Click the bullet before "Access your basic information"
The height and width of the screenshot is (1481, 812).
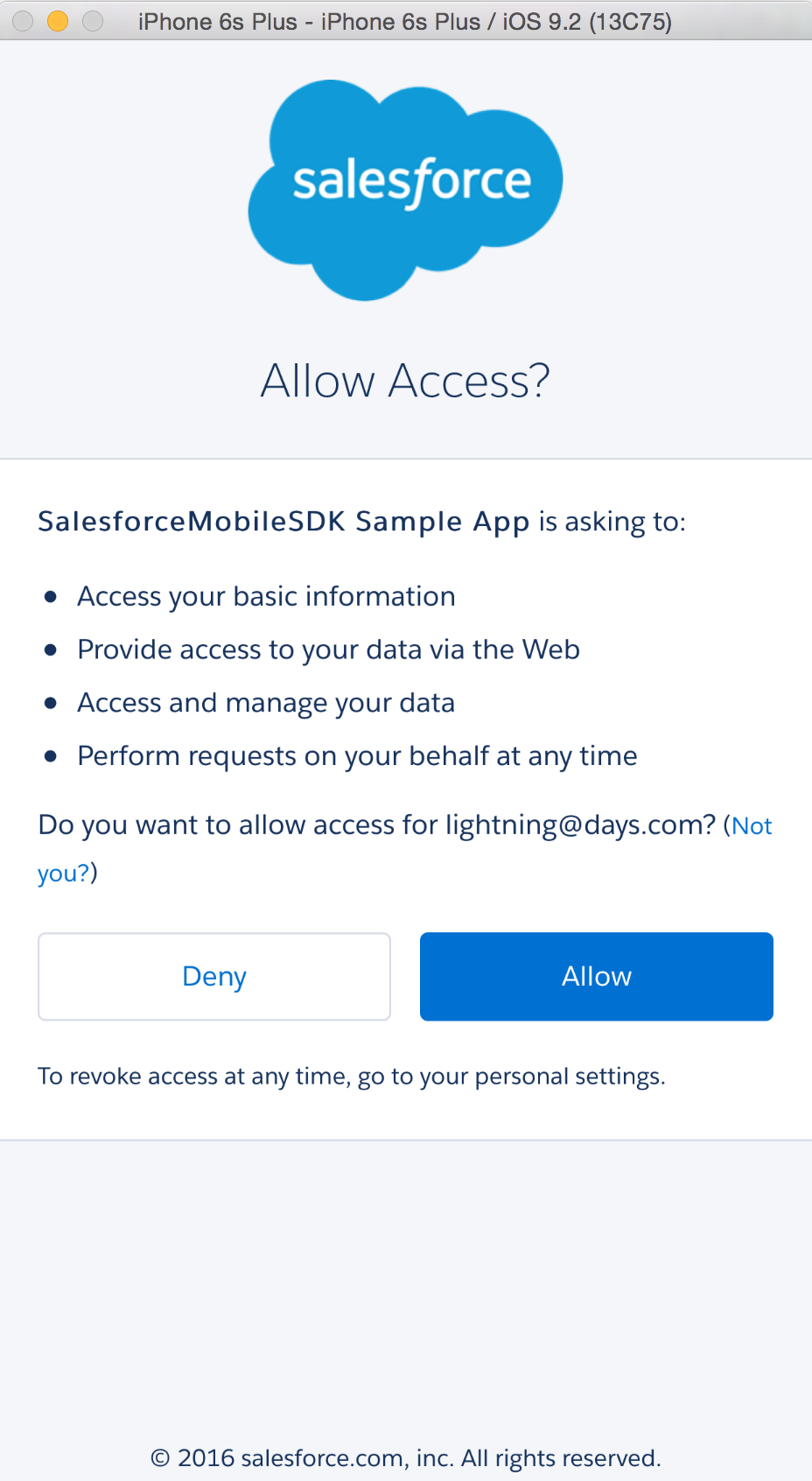pos(51,597)
